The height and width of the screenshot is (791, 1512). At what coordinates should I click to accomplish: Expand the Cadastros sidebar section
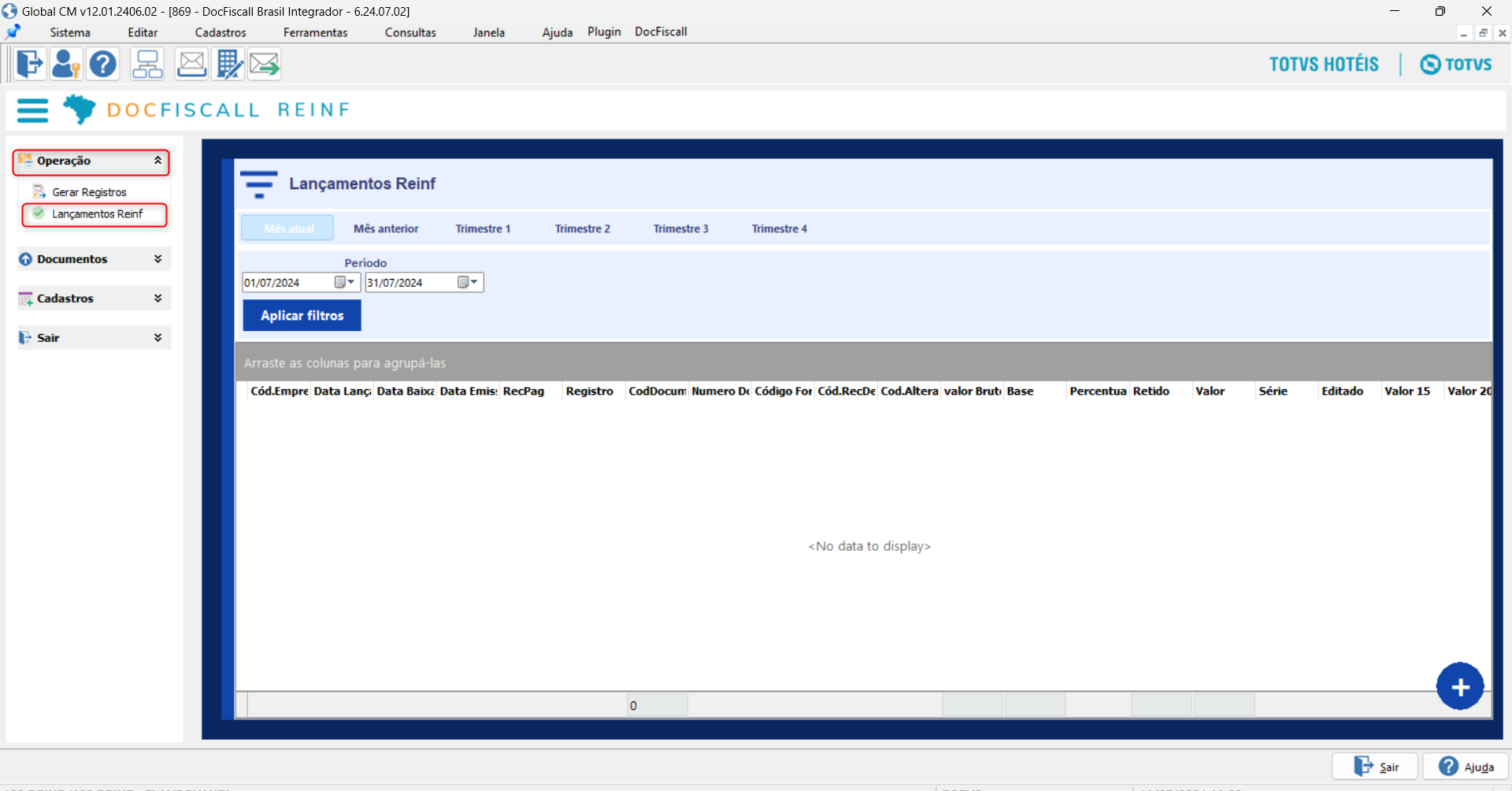click(157, 298)
